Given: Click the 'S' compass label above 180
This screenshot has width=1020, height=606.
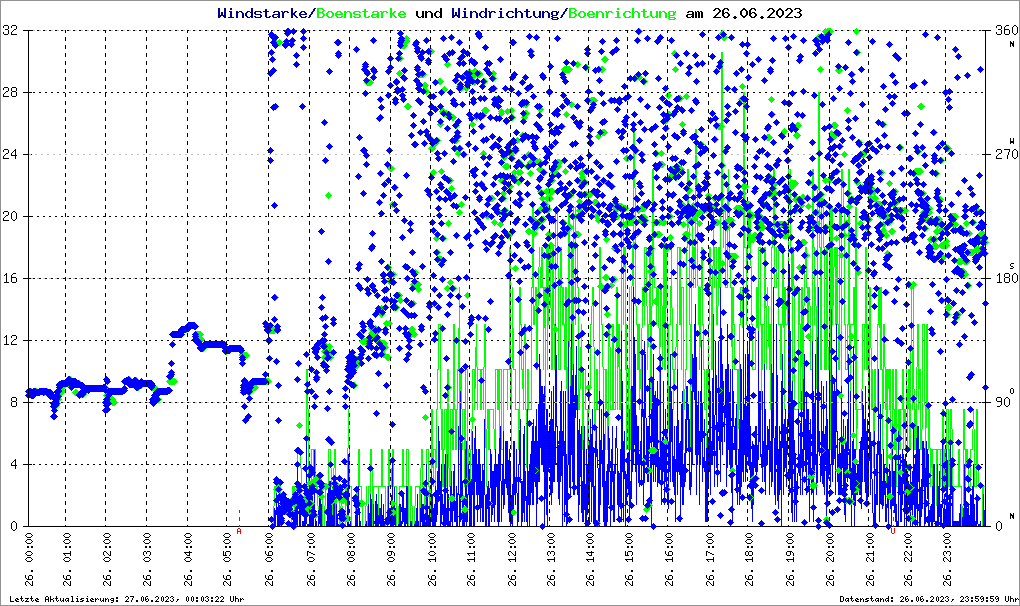Looking at the screenshot, I should coord(1012,265).
